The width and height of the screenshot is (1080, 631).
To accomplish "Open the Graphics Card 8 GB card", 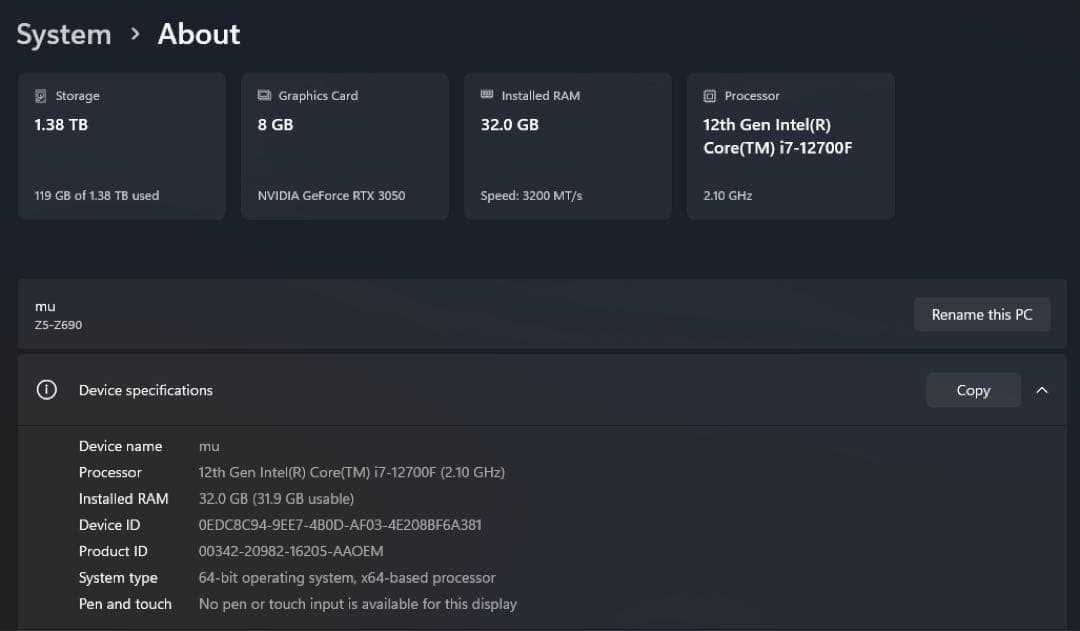I will click(x=344, y=146).
